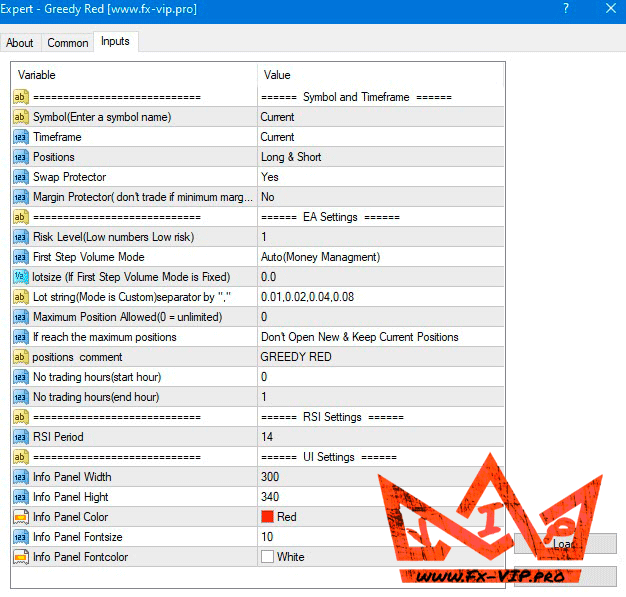
Task: Click the integer icon beside Timeframe
Action: coord(20,137)
